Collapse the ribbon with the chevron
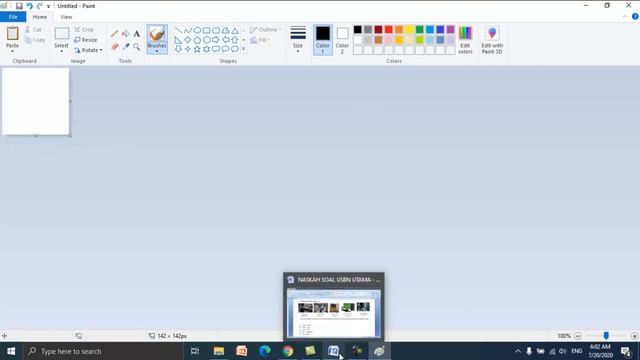This screenshot has width=640, height=360. (625, 17)
